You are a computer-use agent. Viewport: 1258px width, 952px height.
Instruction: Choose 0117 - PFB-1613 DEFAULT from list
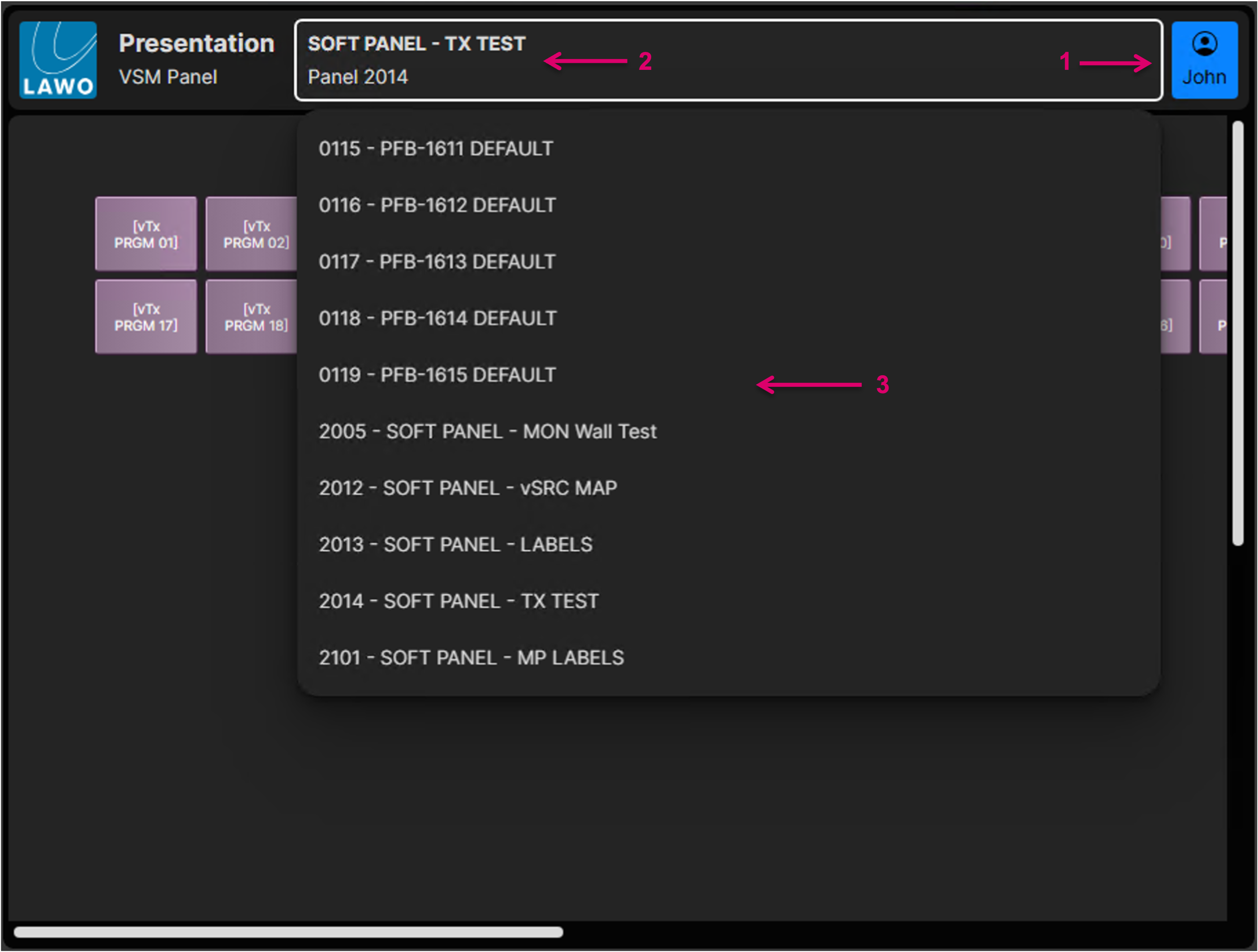pyautogui.click(x=437, y=262)
